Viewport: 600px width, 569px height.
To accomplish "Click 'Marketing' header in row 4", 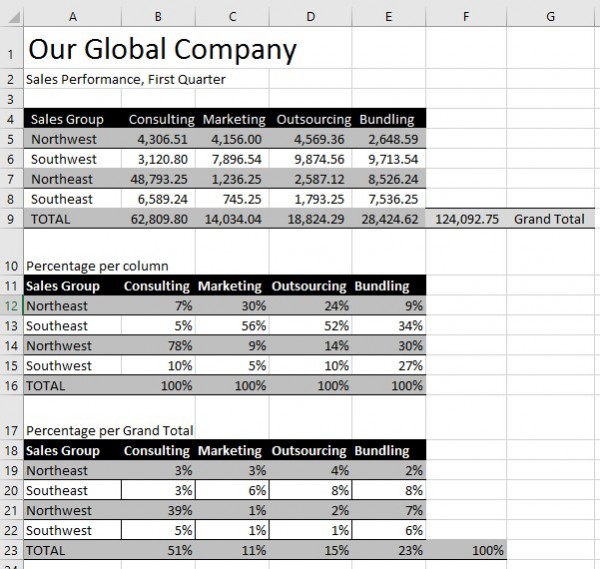I will (232, 119).
